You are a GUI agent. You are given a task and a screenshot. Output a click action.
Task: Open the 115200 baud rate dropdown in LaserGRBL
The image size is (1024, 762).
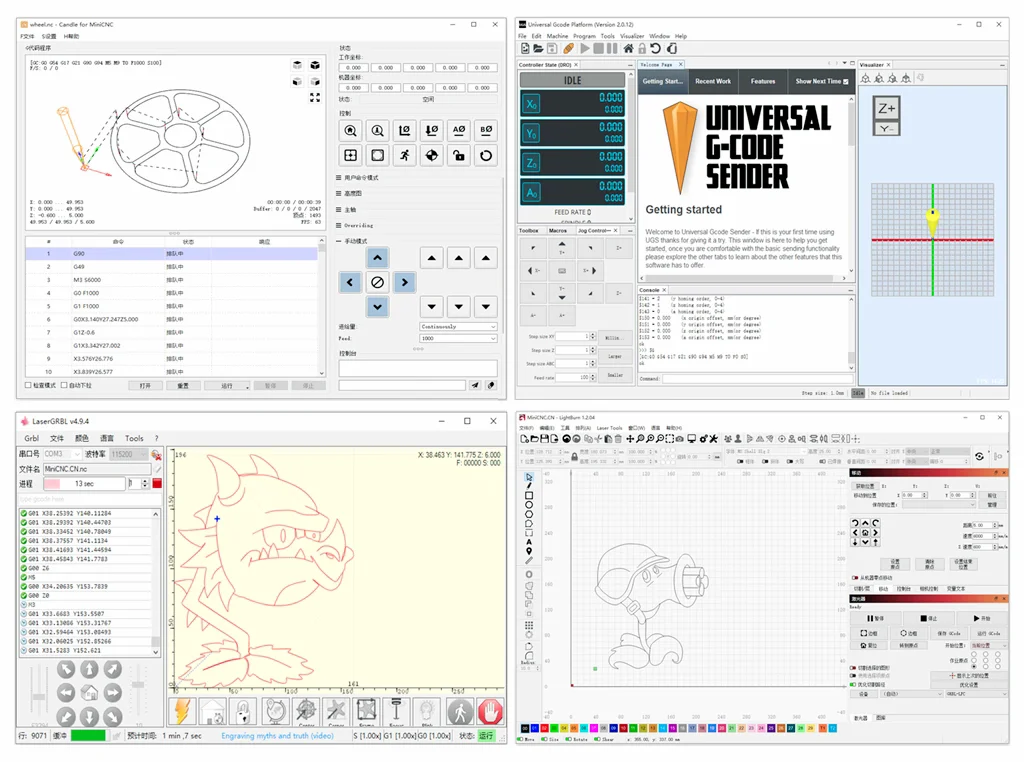tap(129, 454)
